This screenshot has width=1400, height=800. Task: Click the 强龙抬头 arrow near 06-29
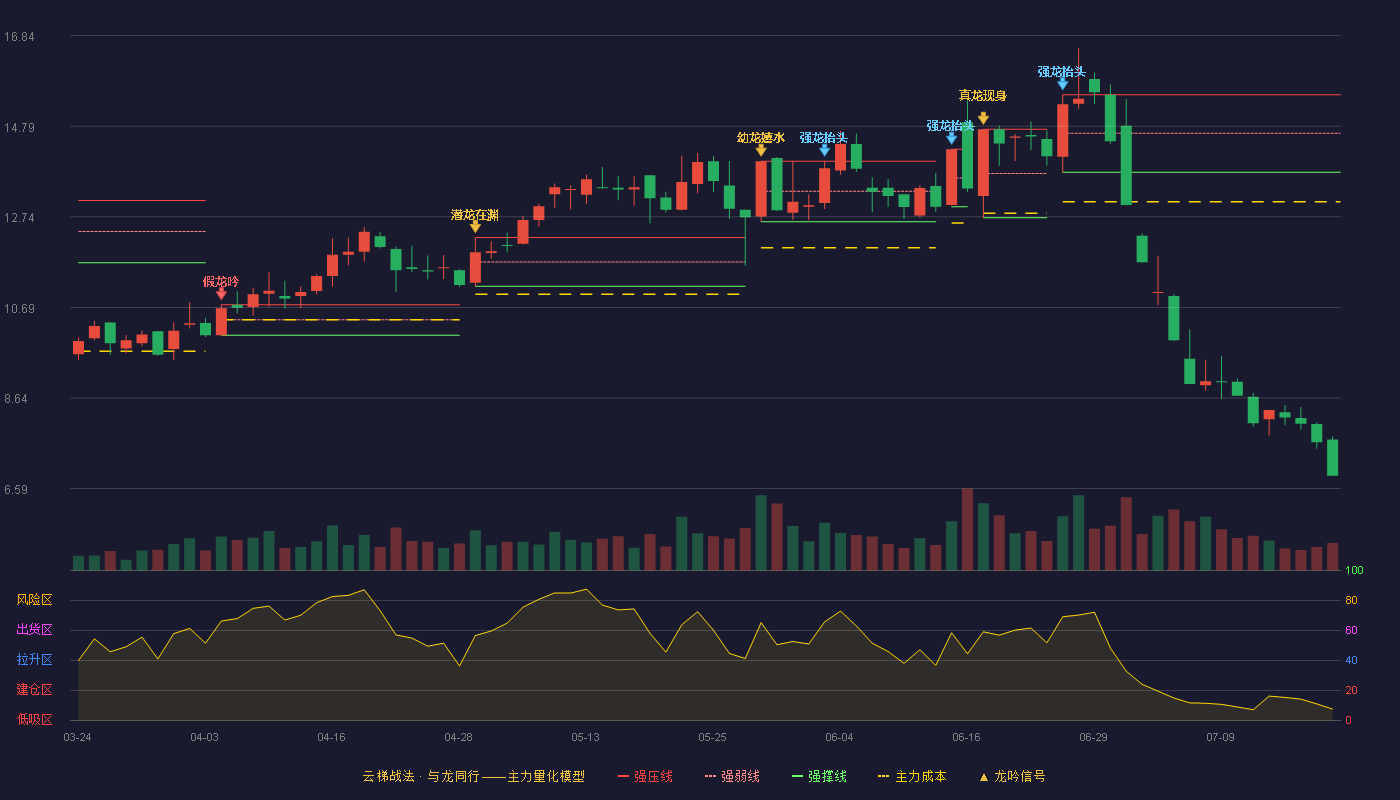tap(1062, 84)
